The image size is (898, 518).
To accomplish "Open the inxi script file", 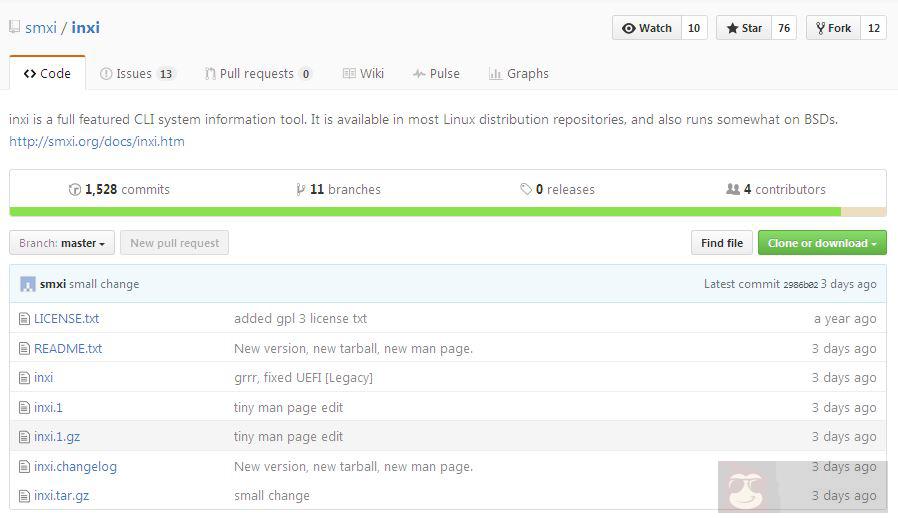I will (44, 378).
